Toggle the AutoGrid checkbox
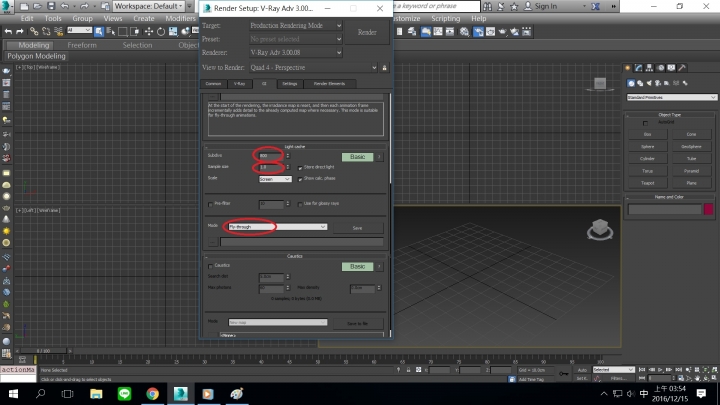This screenshot has height=405, width=720. coord(645,123)
